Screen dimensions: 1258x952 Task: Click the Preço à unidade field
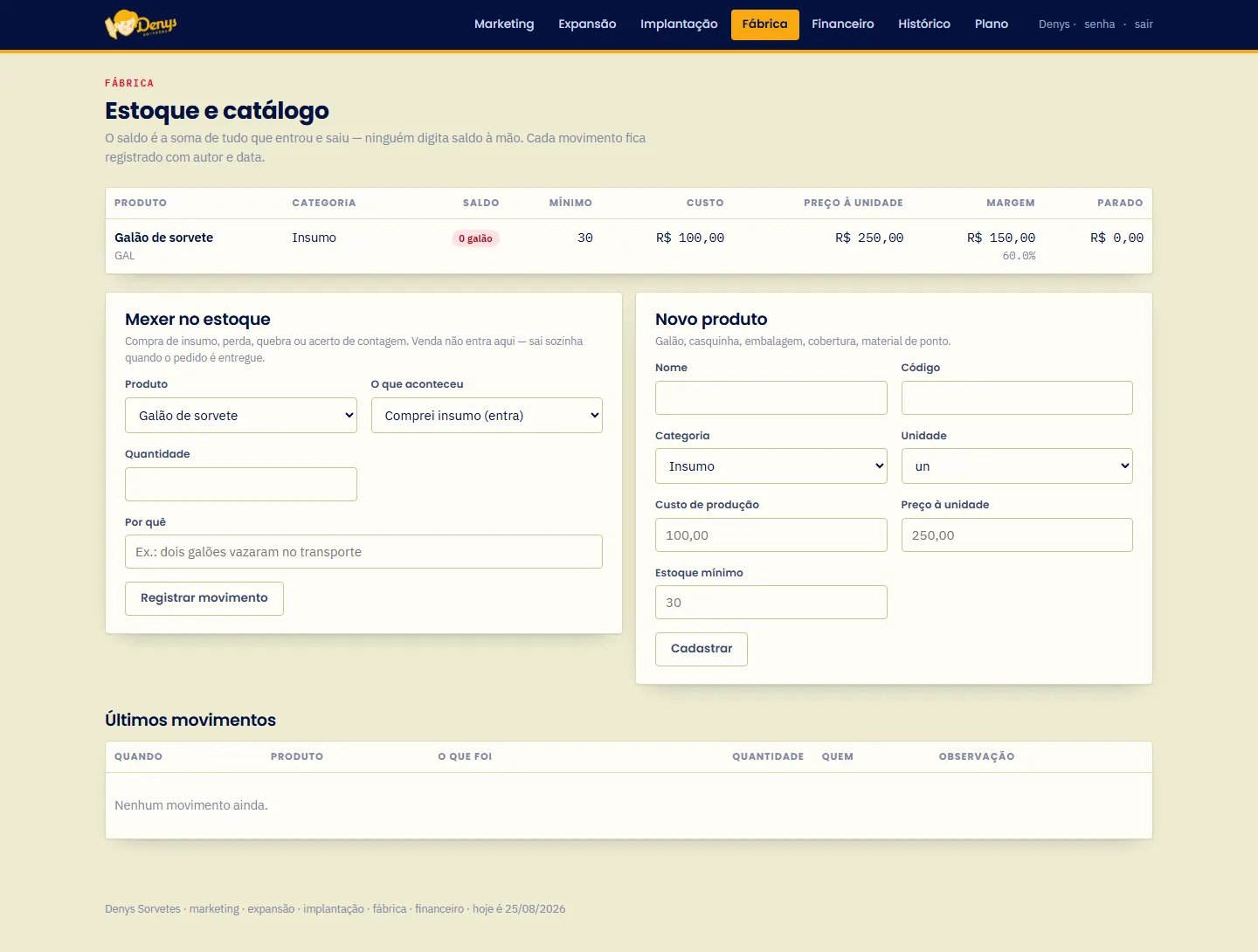tap(1017, 535)
